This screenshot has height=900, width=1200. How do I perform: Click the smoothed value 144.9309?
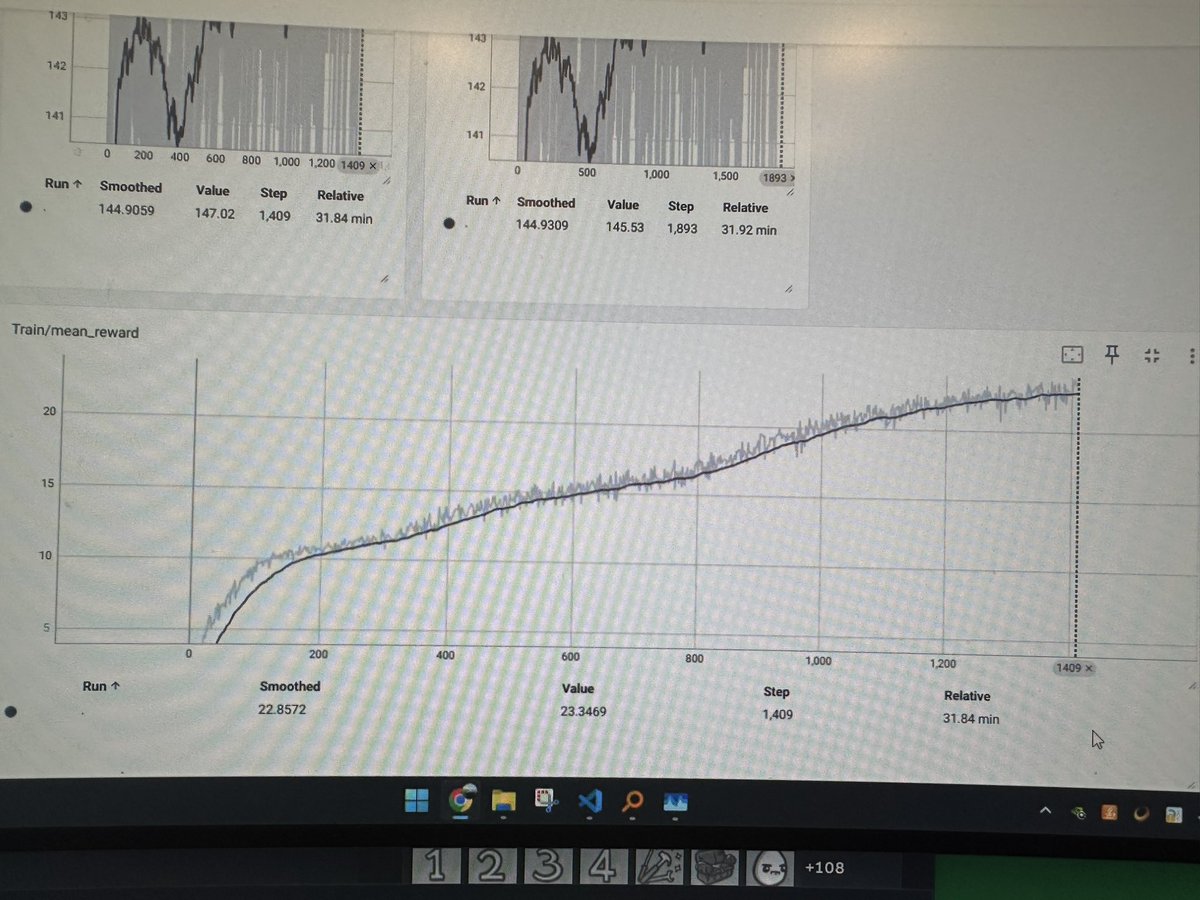[542, 226]
